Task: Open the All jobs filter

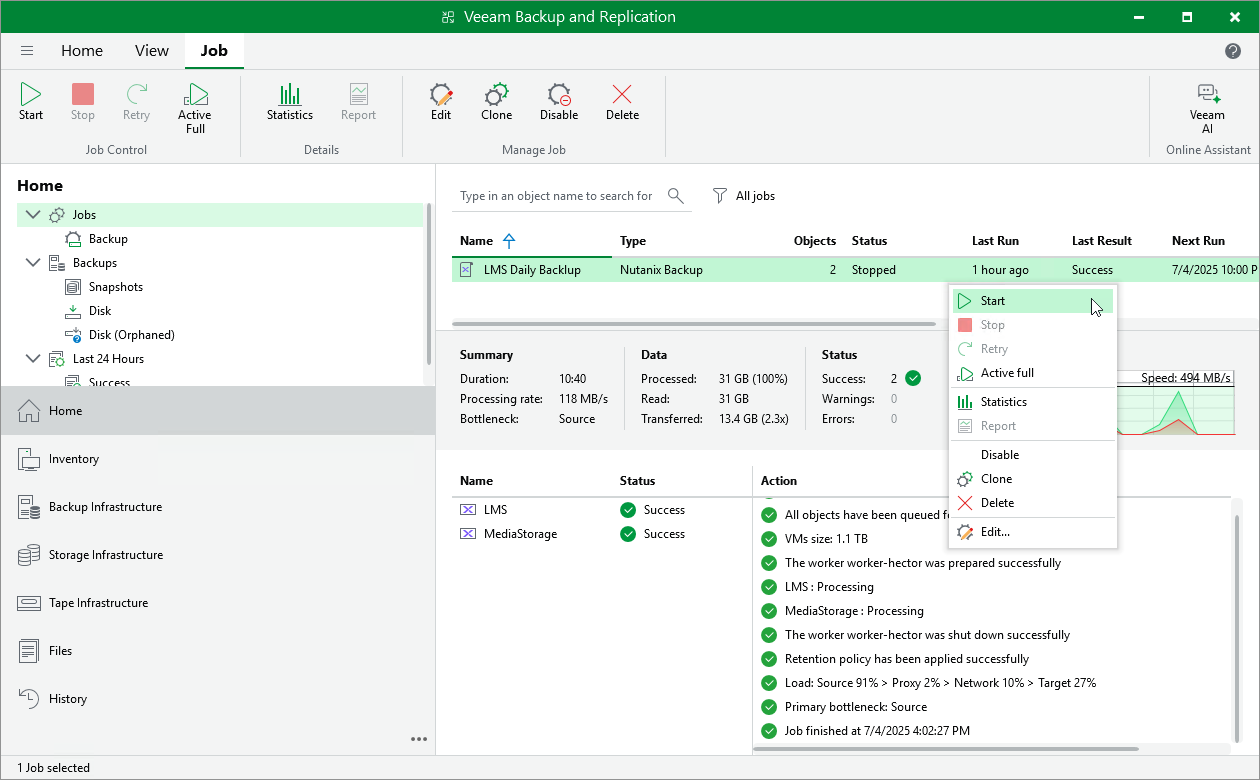Action: coord(744,196)
